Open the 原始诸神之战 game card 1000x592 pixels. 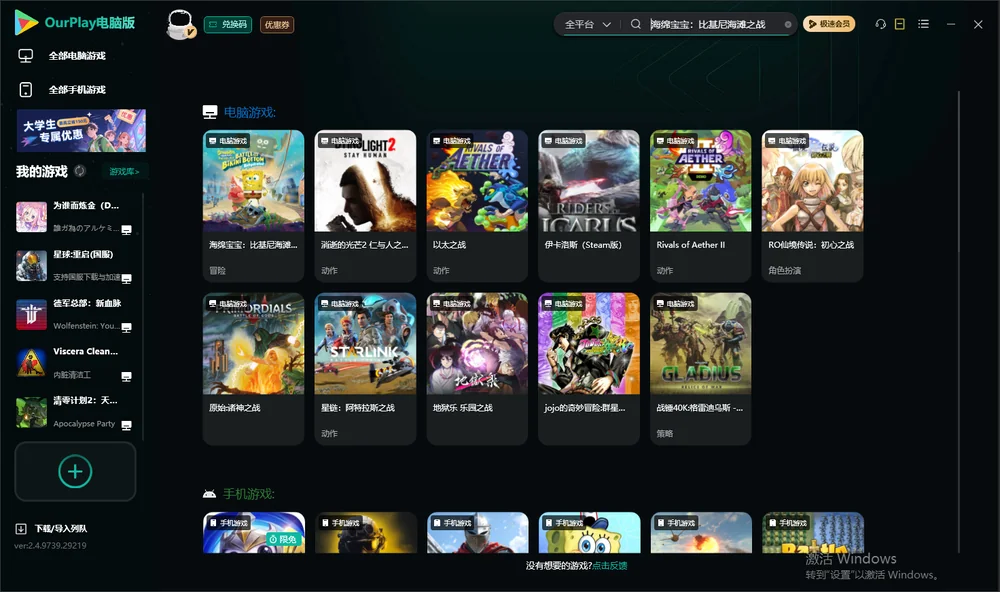(x=253, y=368)
